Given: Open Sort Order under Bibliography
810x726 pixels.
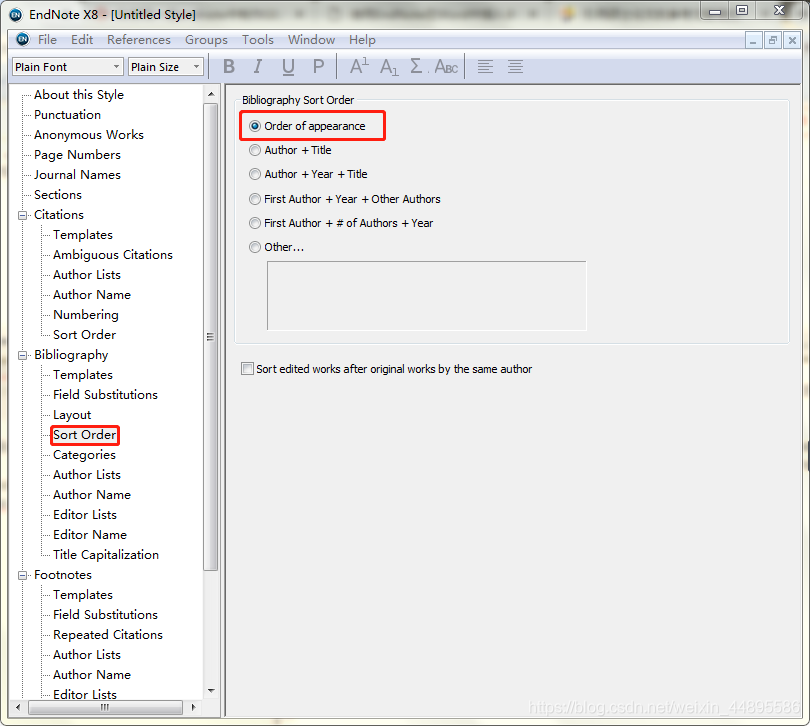Looking at the screenshot, I should click(x=85, y=435).
